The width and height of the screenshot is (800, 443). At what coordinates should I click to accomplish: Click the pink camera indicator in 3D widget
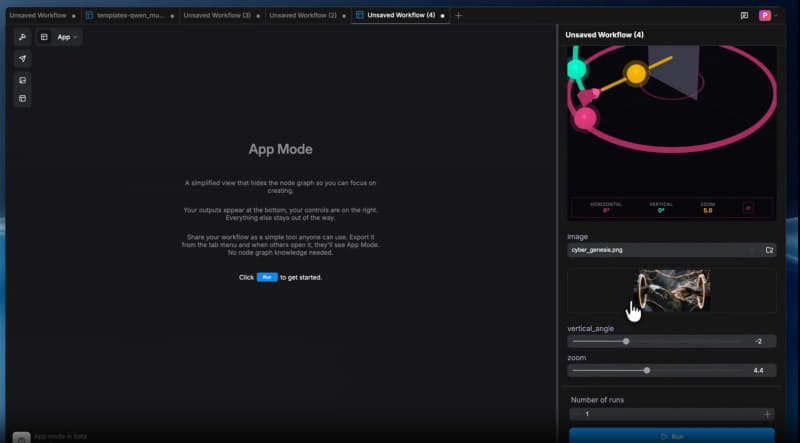coord(588,95)
